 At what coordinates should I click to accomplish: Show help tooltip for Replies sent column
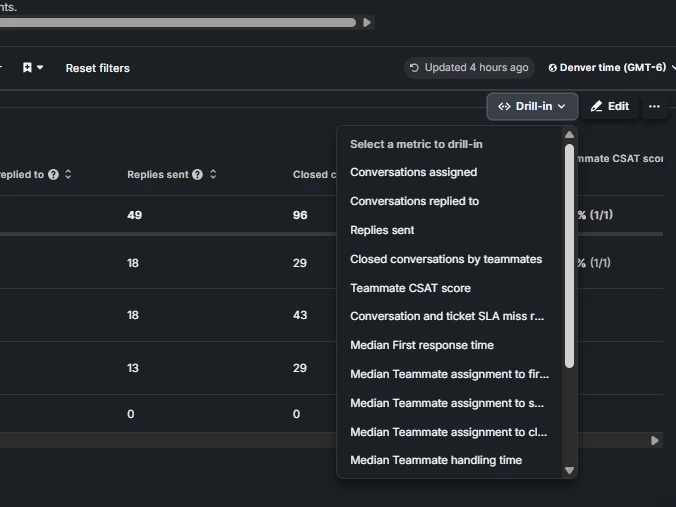[x=197, y=175]
